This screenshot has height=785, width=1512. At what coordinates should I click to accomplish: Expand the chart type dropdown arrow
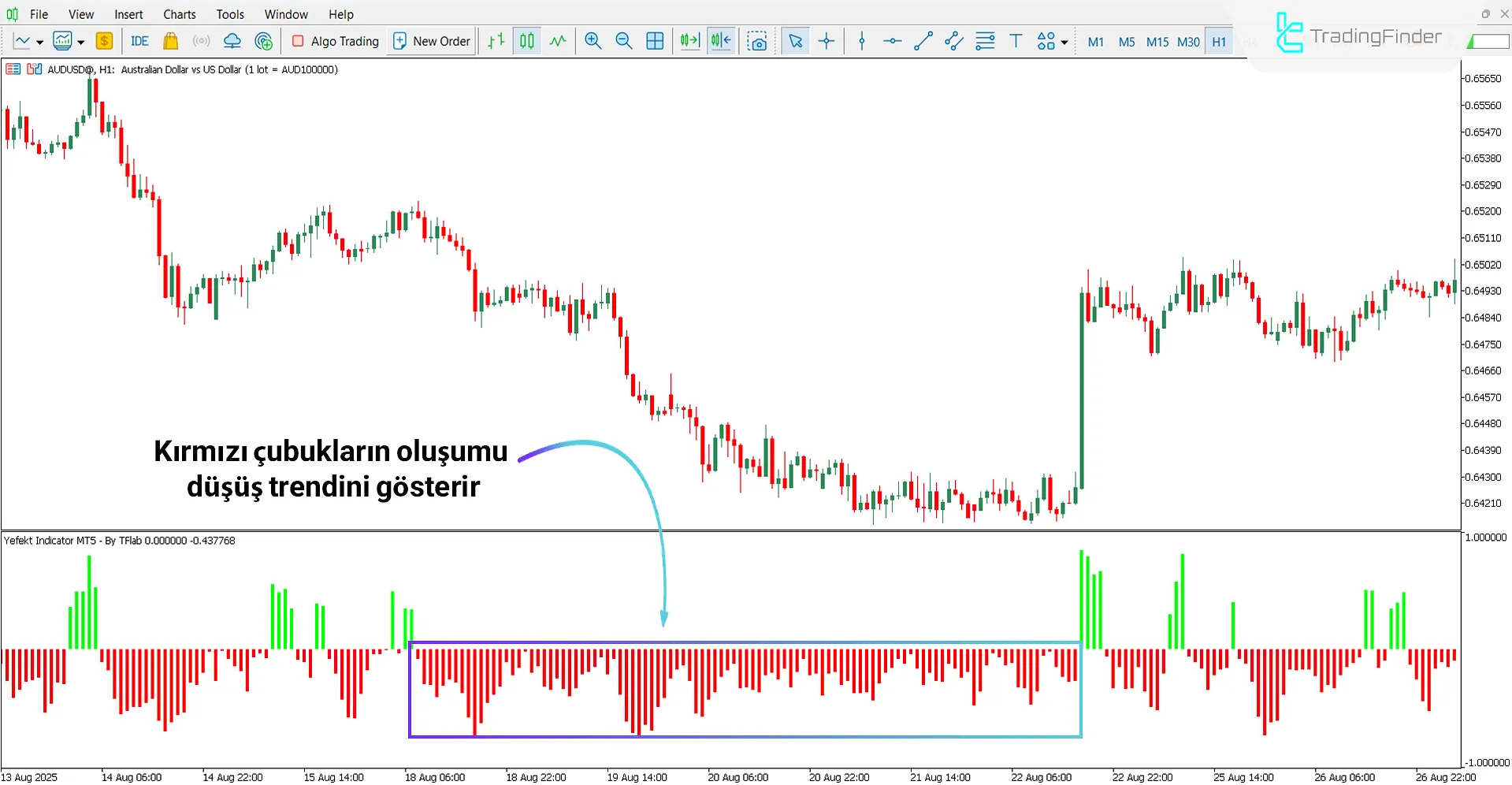[x=39, y=42]
